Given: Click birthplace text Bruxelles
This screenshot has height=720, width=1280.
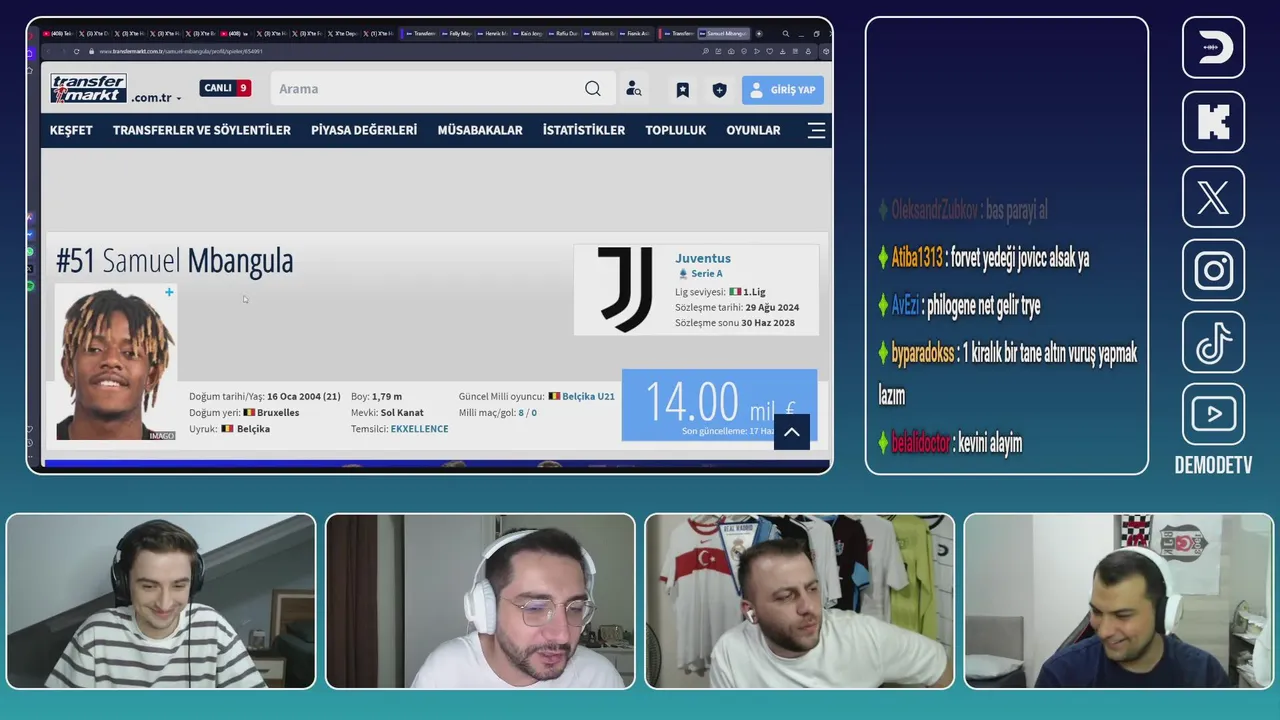Looking at the screenshot, I should click(x=278, y=413).
